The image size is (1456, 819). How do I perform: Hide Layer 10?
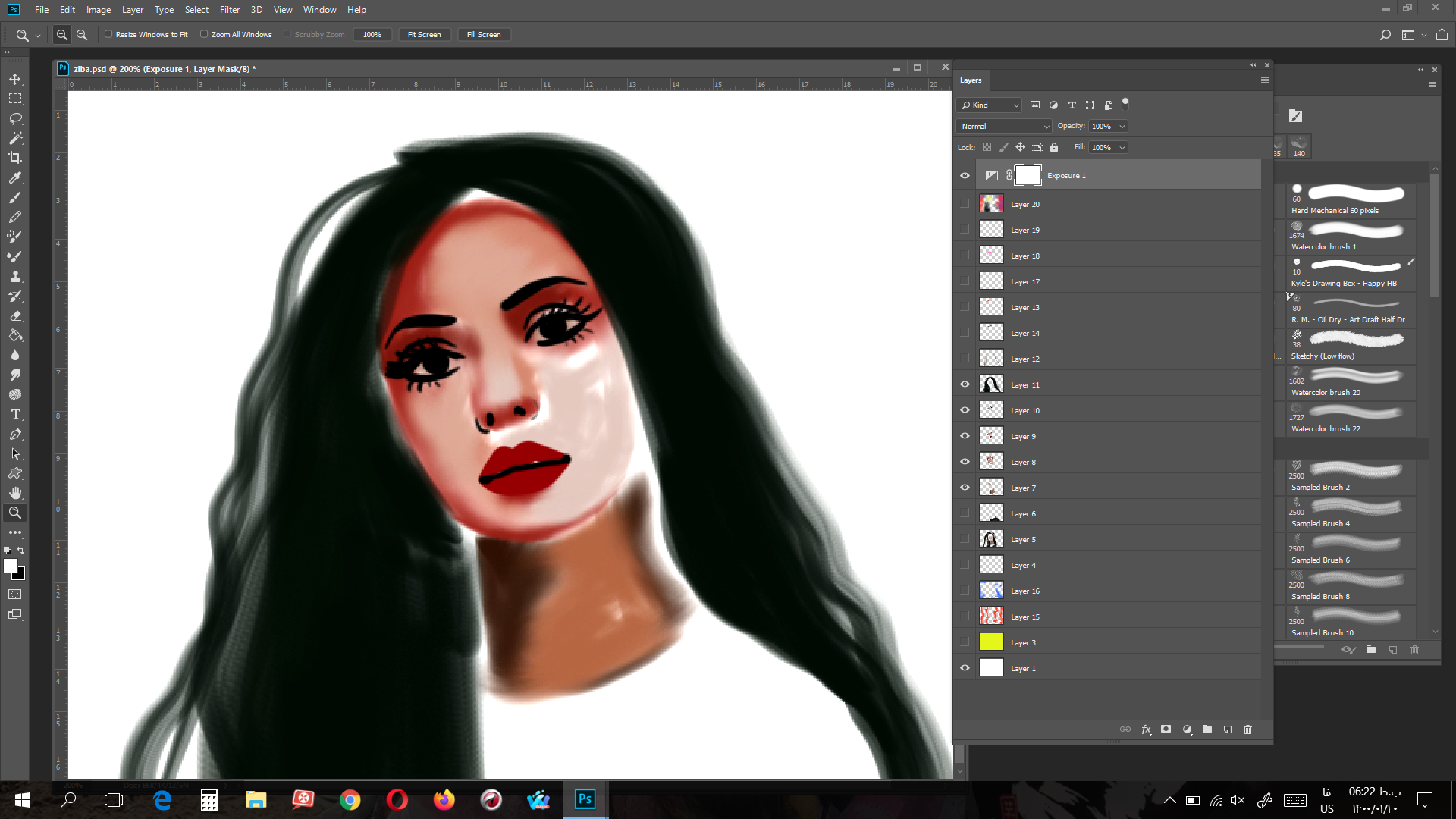[965, 410]
